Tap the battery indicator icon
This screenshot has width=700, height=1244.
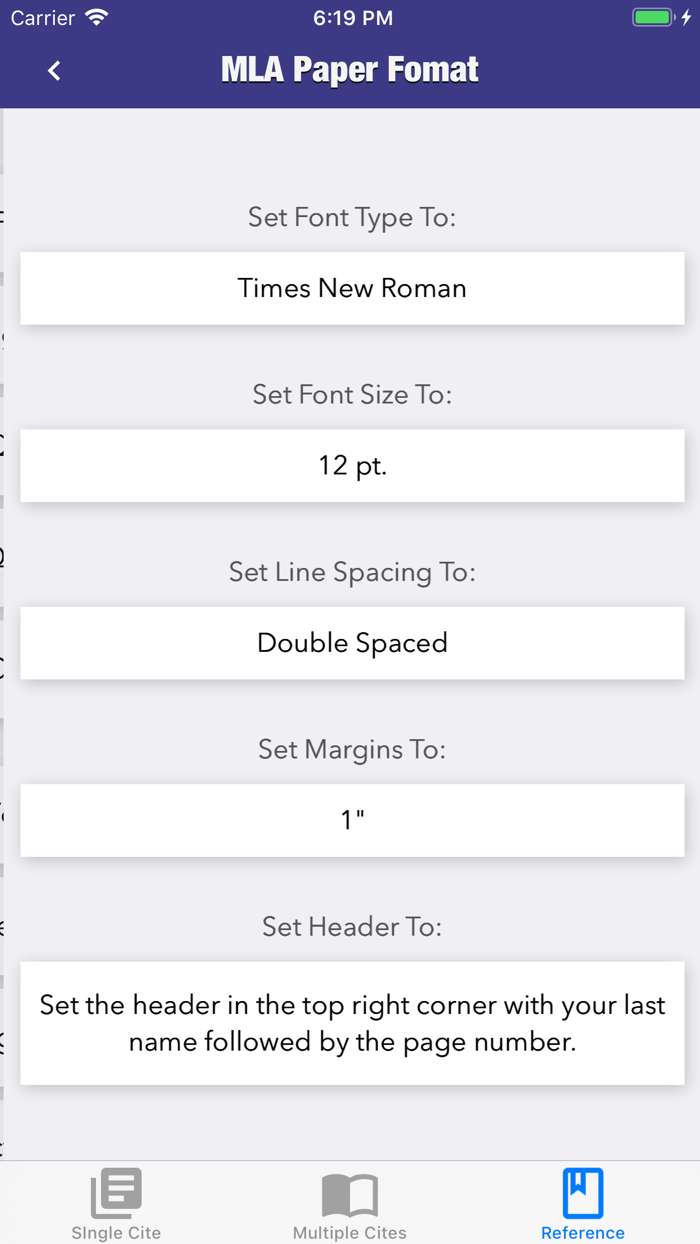coord(654,18)
